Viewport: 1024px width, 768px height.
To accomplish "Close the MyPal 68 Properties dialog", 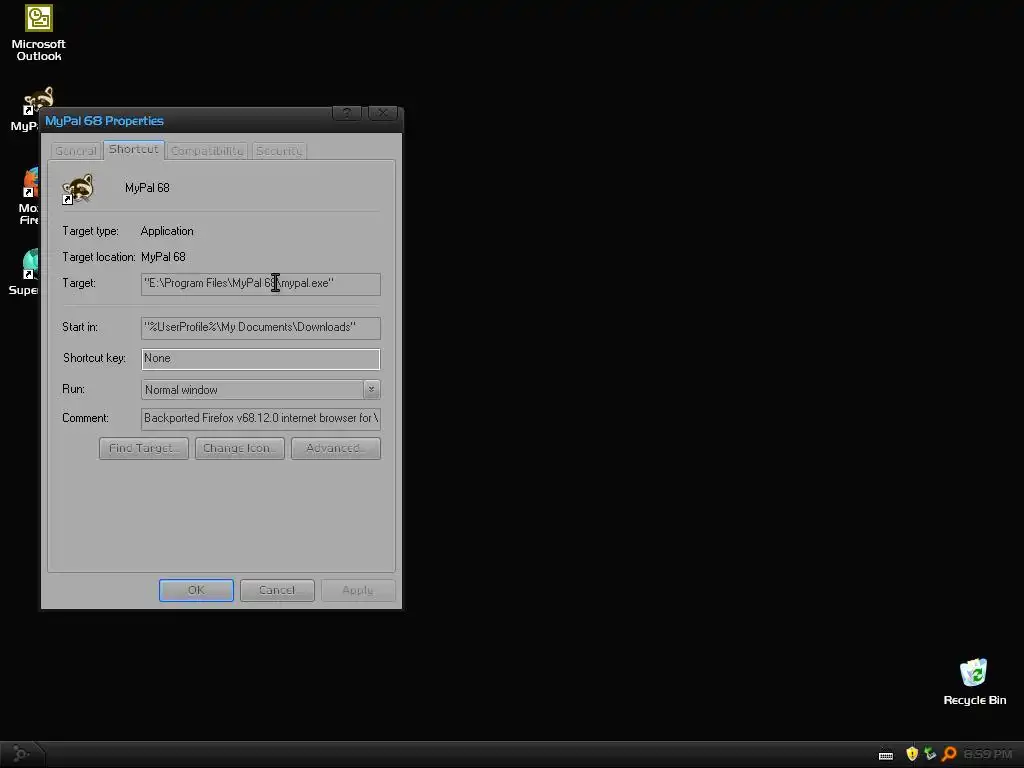I will point(383,113).
